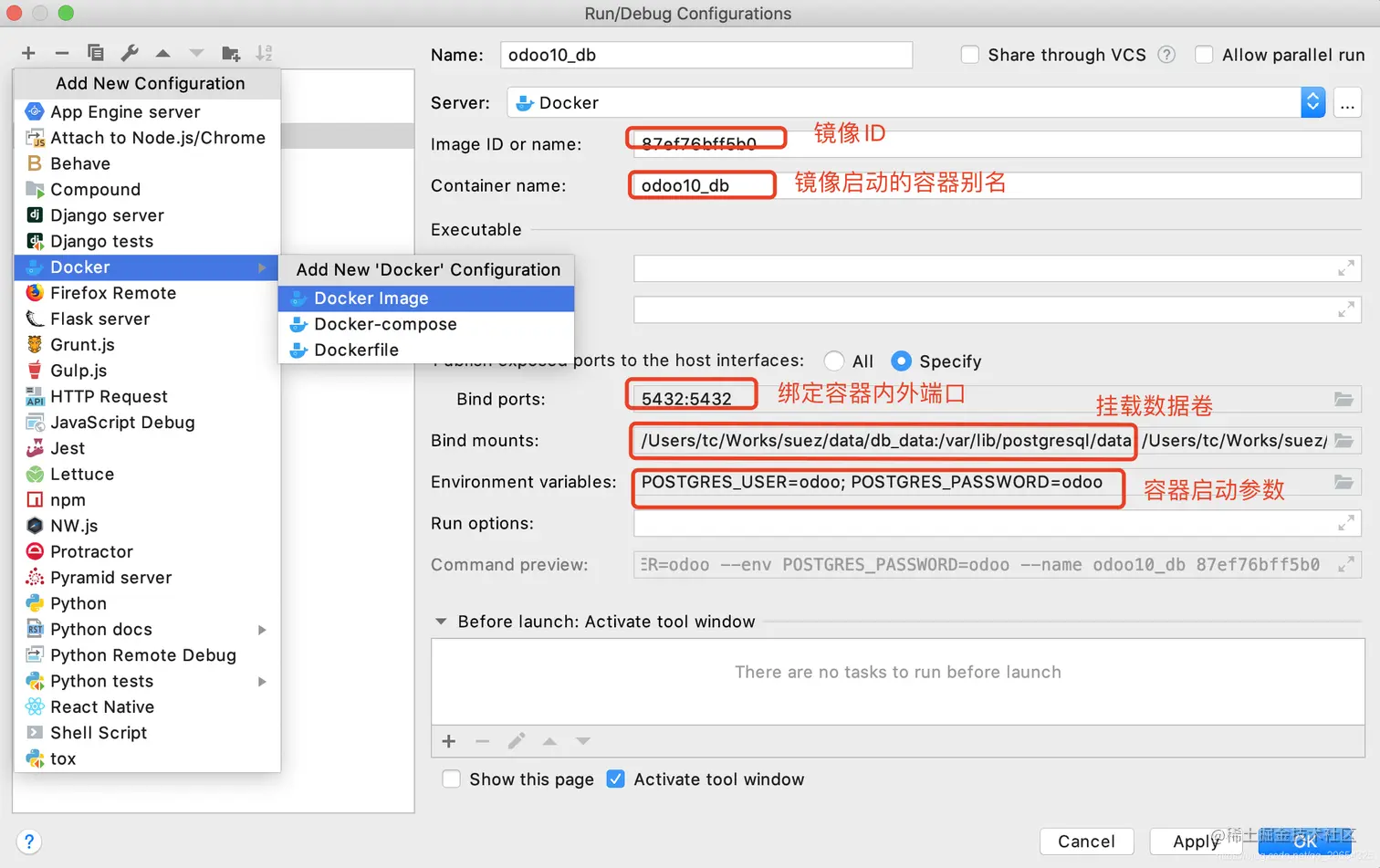
Task: Click the Bind ports folder browse icon
Action: click(x=1343, y=399)
